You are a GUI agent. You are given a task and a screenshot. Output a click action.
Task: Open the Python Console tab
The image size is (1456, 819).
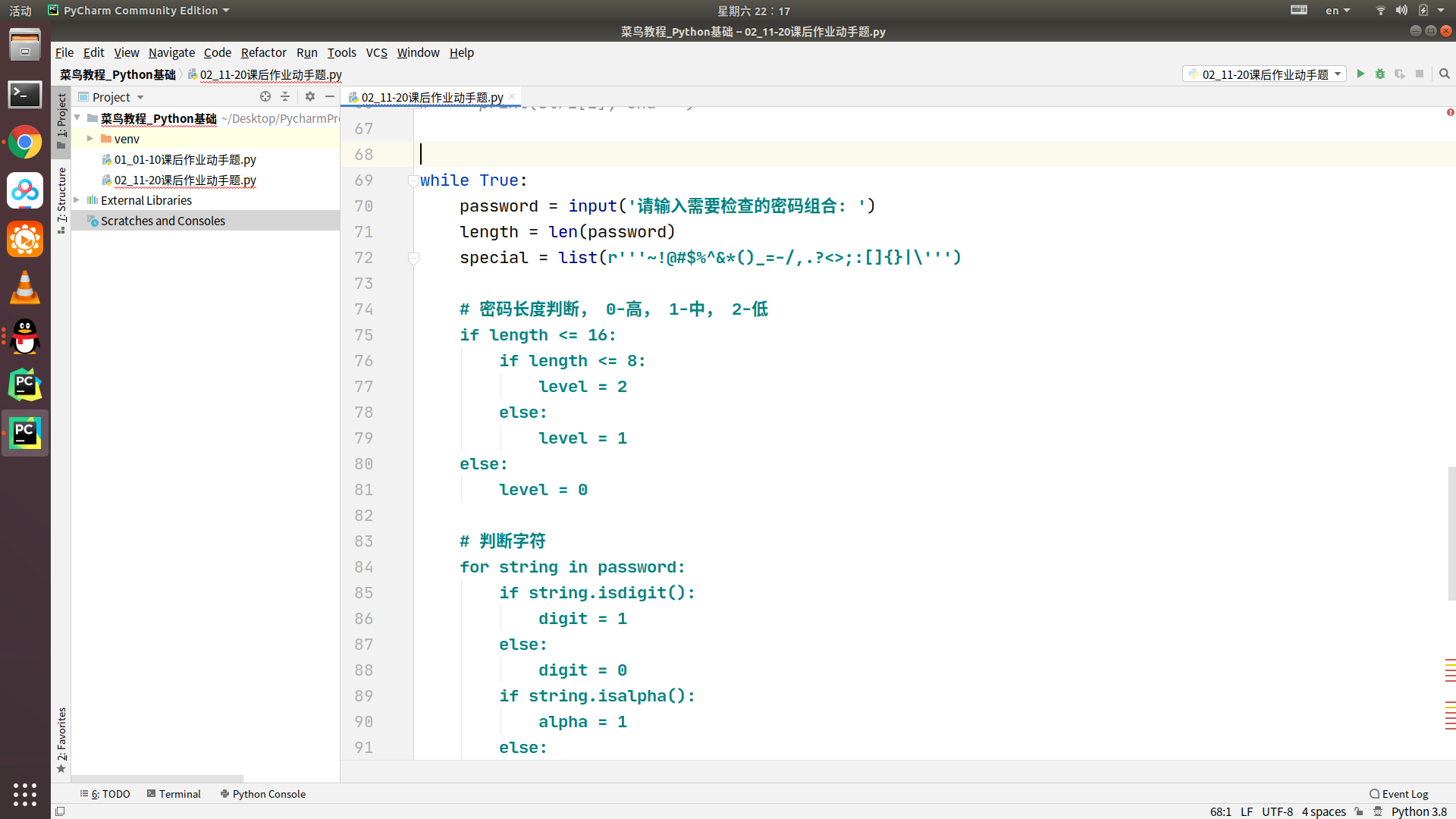point(263,794)
